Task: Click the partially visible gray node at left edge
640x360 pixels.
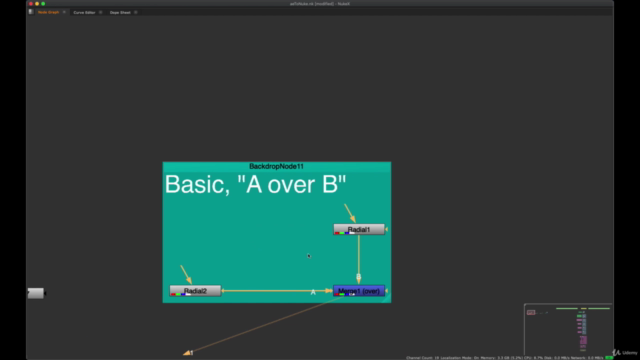Action: [x=36, y=293]
